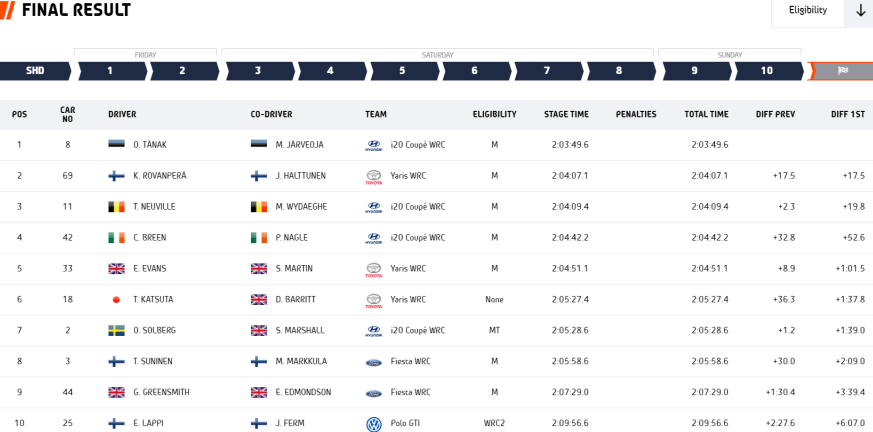
Task: Click the down arrow next to Eligibility
Action: (860, 10)
